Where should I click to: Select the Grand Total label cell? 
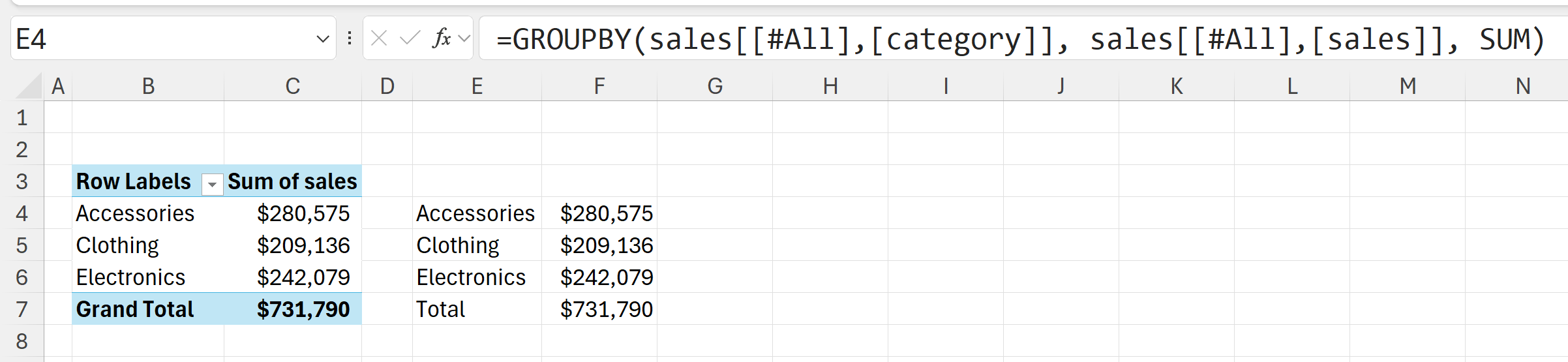pos(135,309)
